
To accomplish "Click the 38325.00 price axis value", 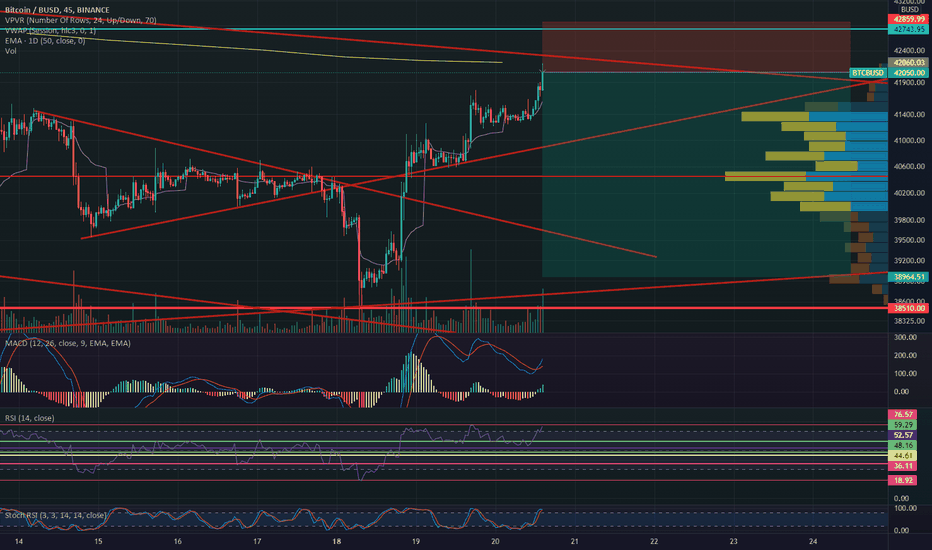I will coord(909,321).
